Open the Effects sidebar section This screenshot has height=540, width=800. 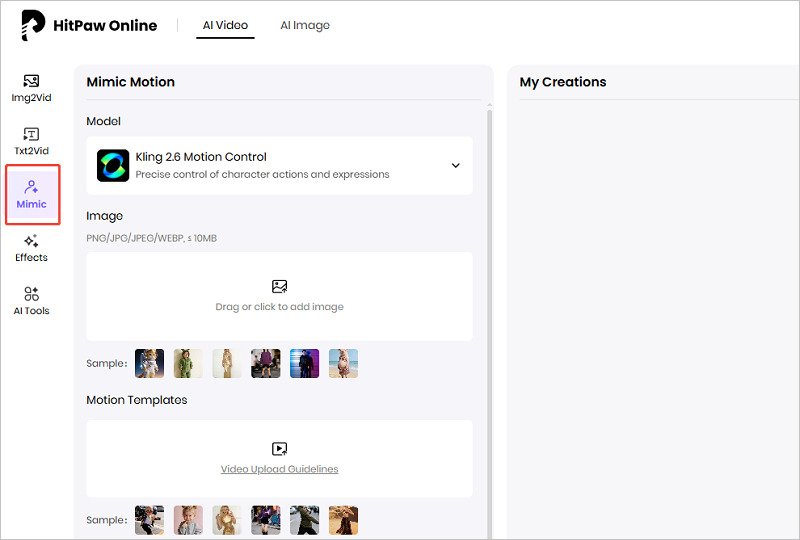[x=31, y=248]
